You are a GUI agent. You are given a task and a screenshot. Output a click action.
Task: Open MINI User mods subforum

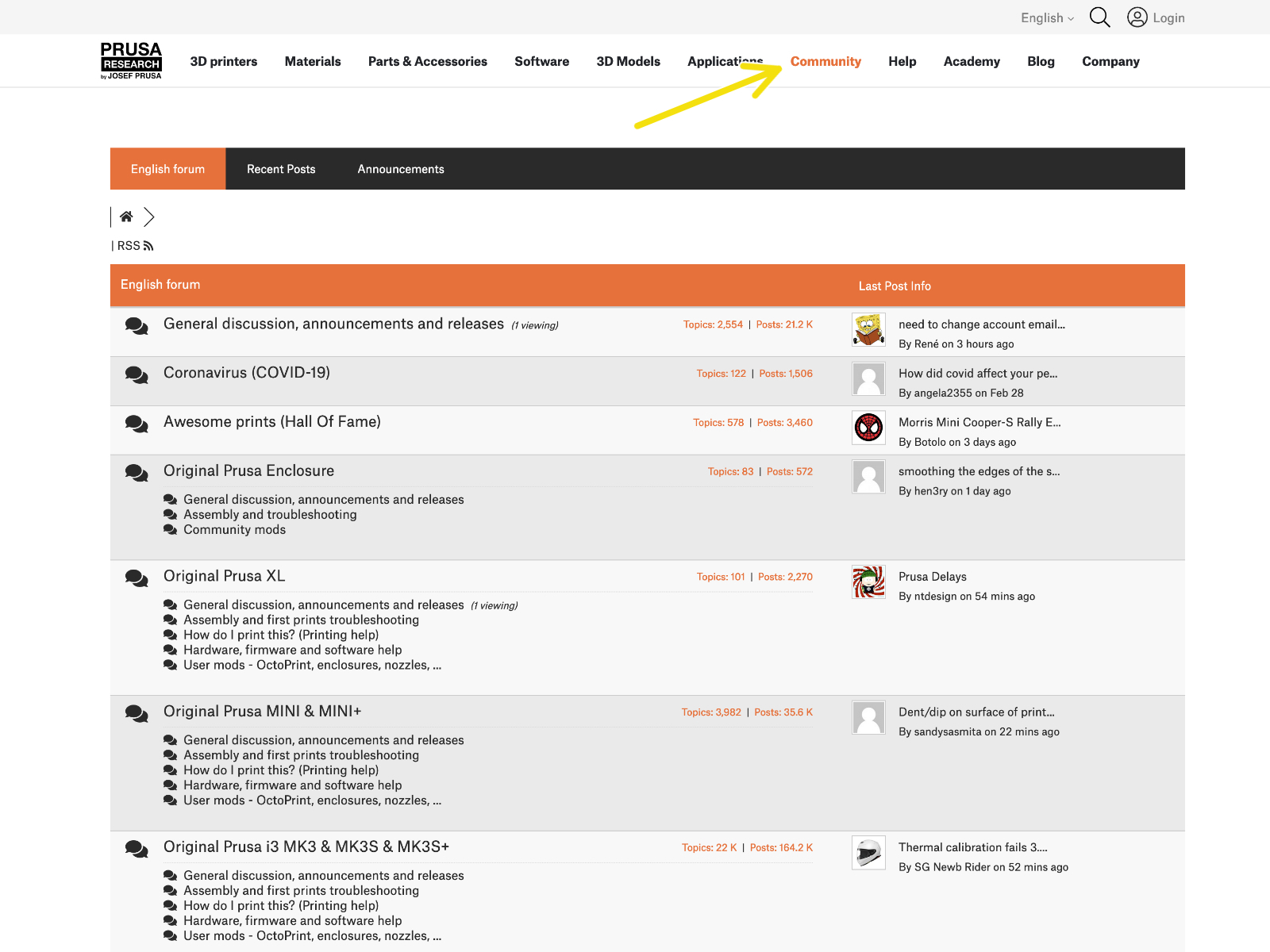pyautogui.click(x=312, y=800)
